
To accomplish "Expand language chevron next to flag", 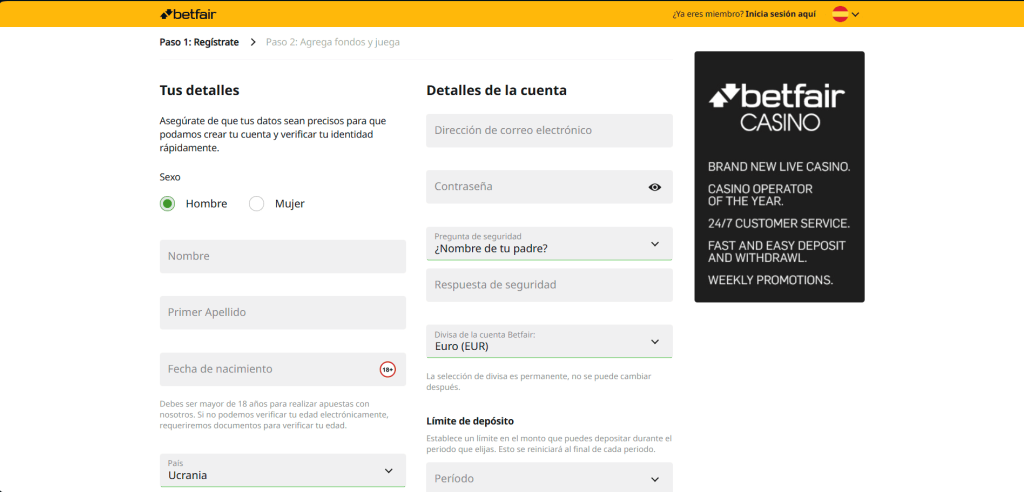I will [x=856, y=14].
